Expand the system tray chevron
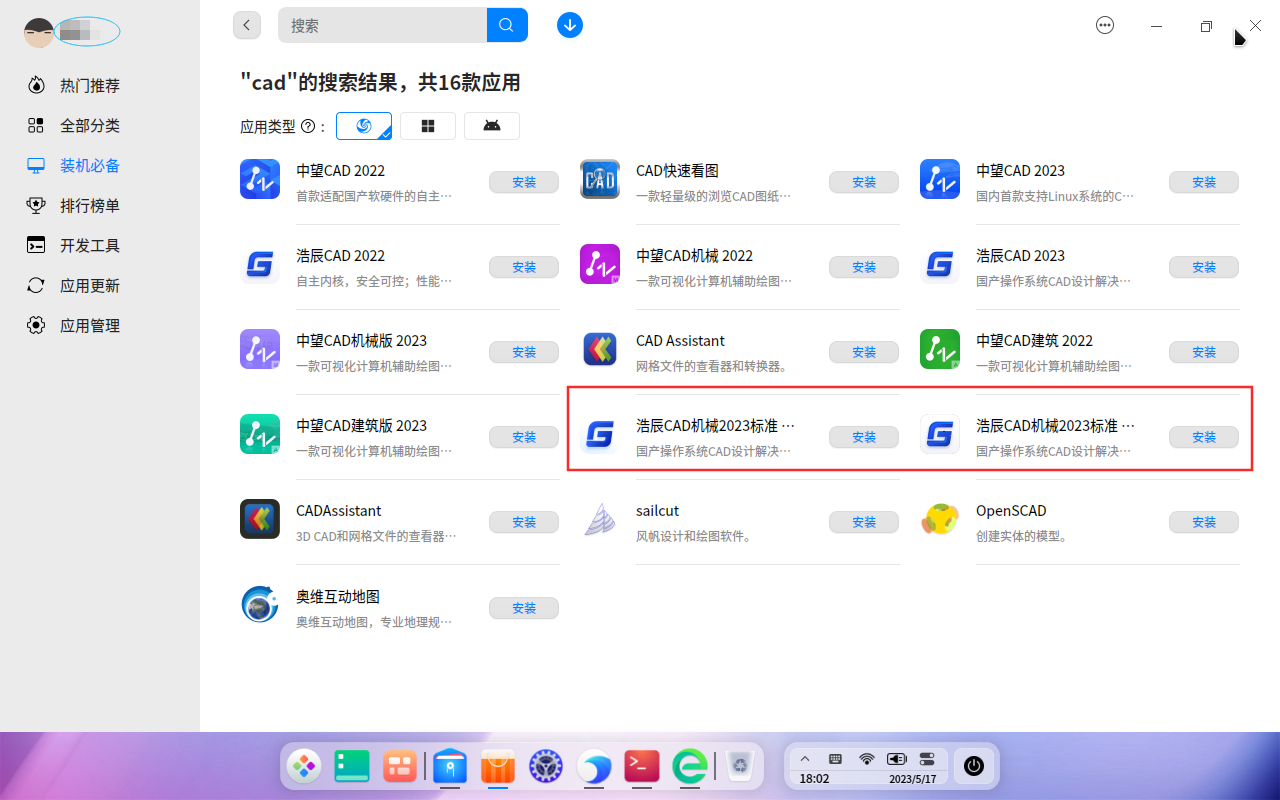The image size is (1280, 800). pos(805,758)
